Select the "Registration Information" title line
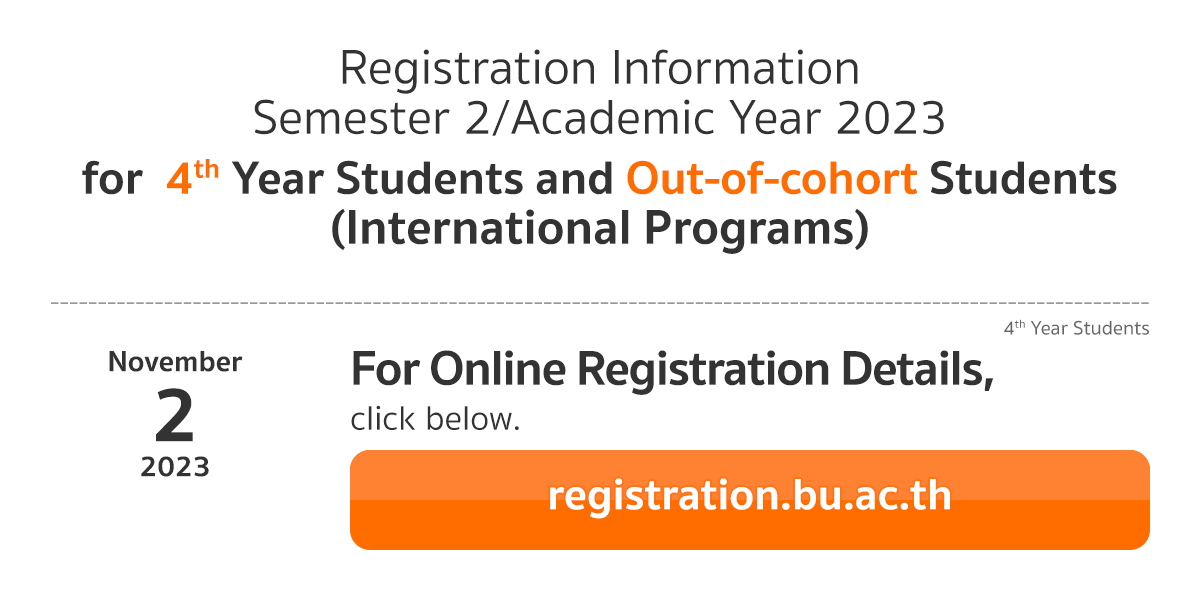This screenshot has height=600, width=1200. pos(599,70)
